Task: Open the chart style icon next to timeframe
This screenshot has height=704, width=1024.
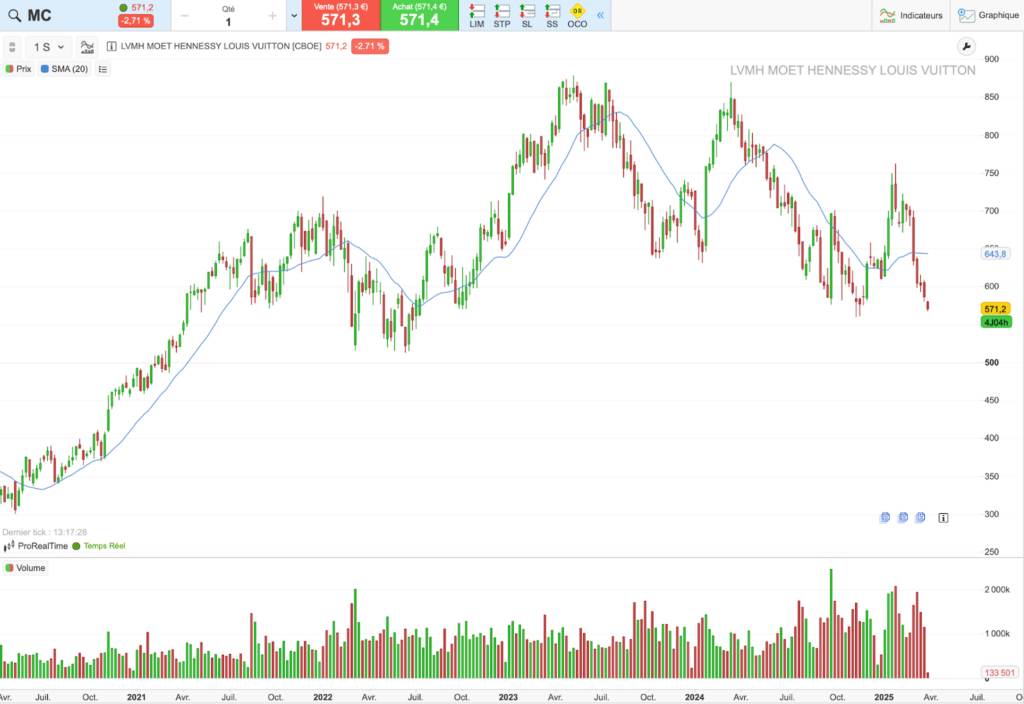Action: (x=87, y=47)
